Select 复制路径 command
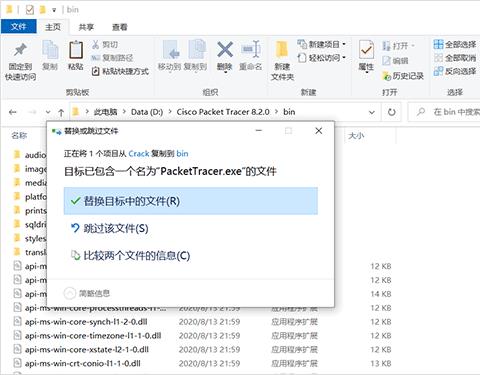The height and width of the screenshot is (375, 480). pos(112,58)
